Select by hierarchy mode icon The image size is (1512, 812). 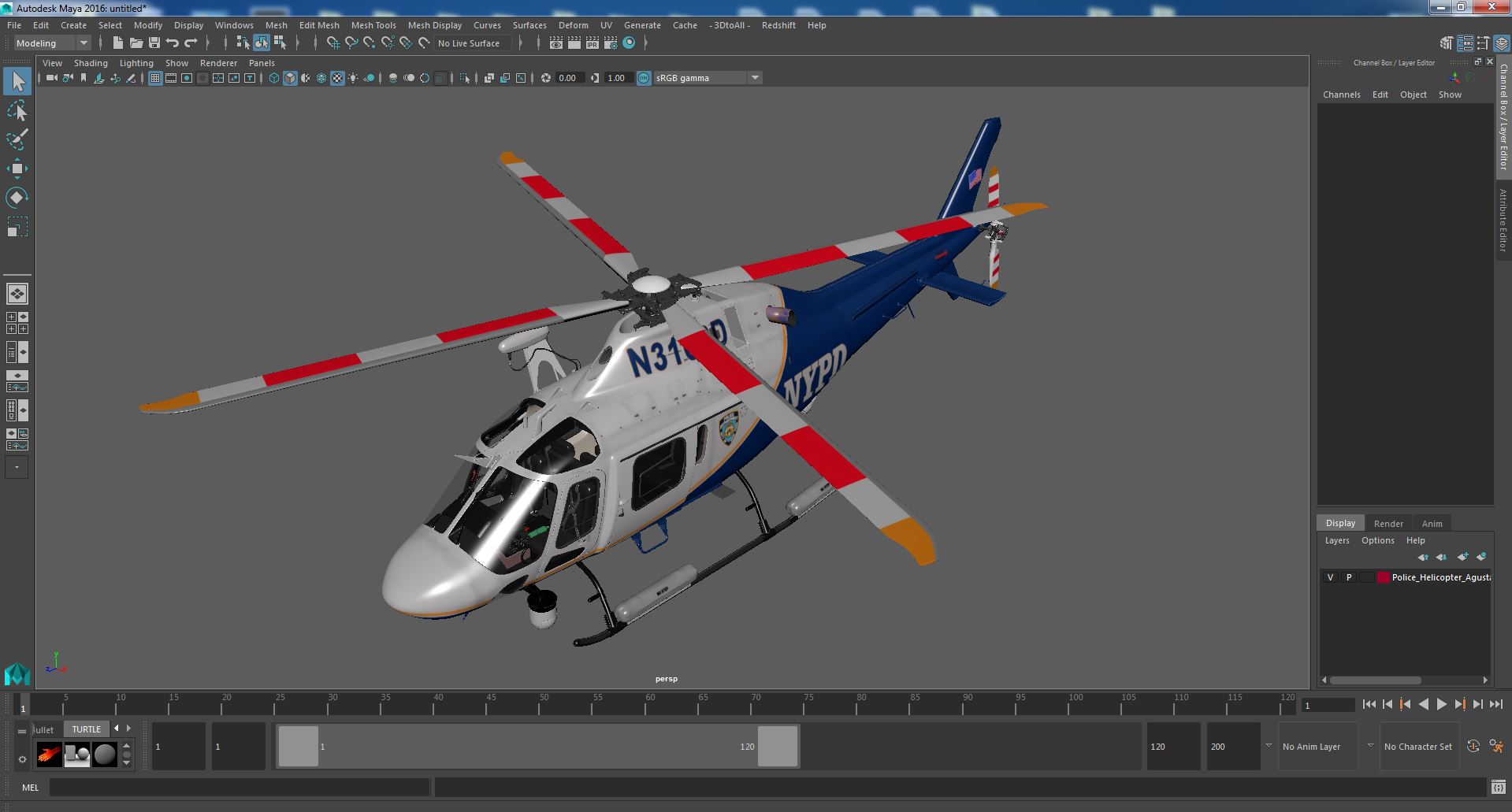[x=243, y=43]
